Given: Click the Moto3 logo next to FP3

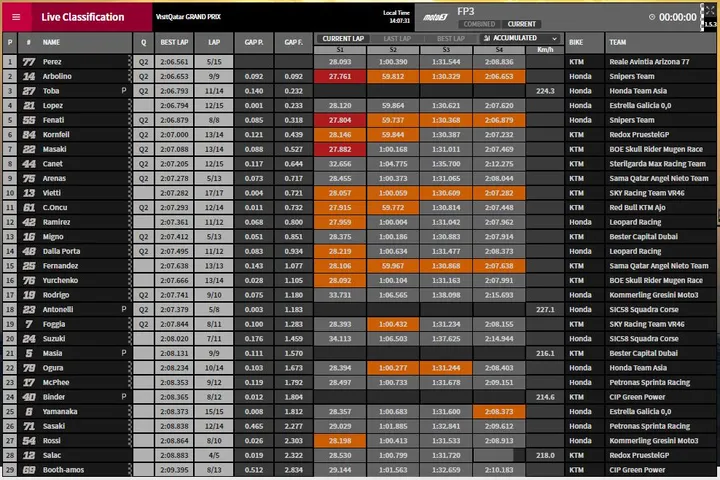Looking at the screenshot, I should tap(434, 17).
